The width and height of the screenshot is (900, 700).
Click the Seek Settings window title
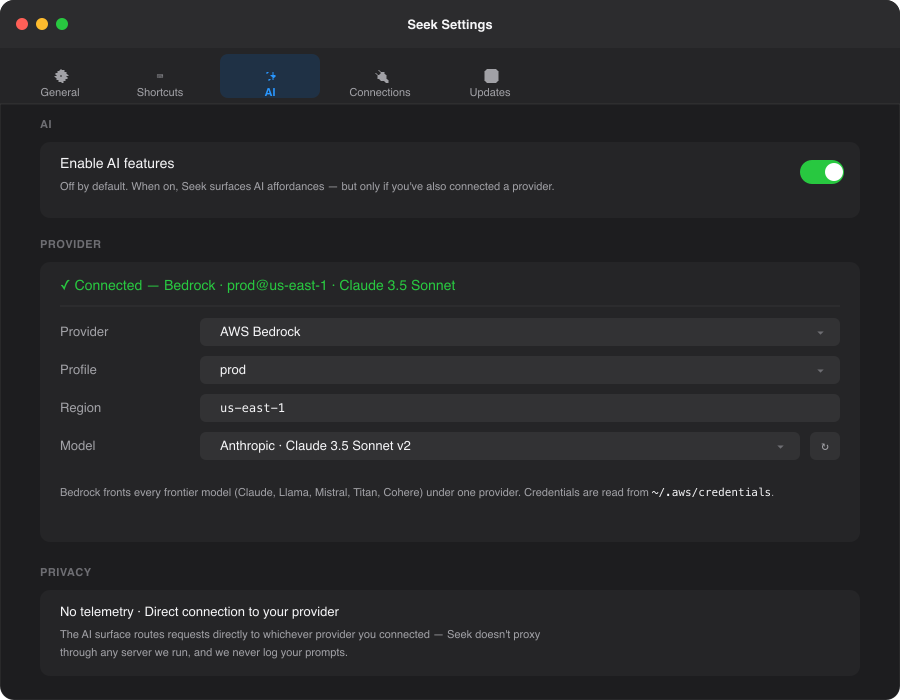click(x=449, y=25)
